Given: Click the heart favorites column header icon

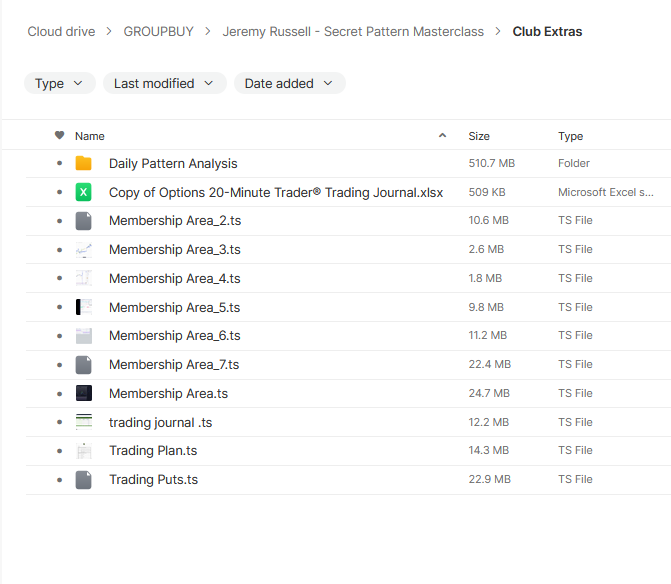Looking at the screenshot, I should coord(59,135).
